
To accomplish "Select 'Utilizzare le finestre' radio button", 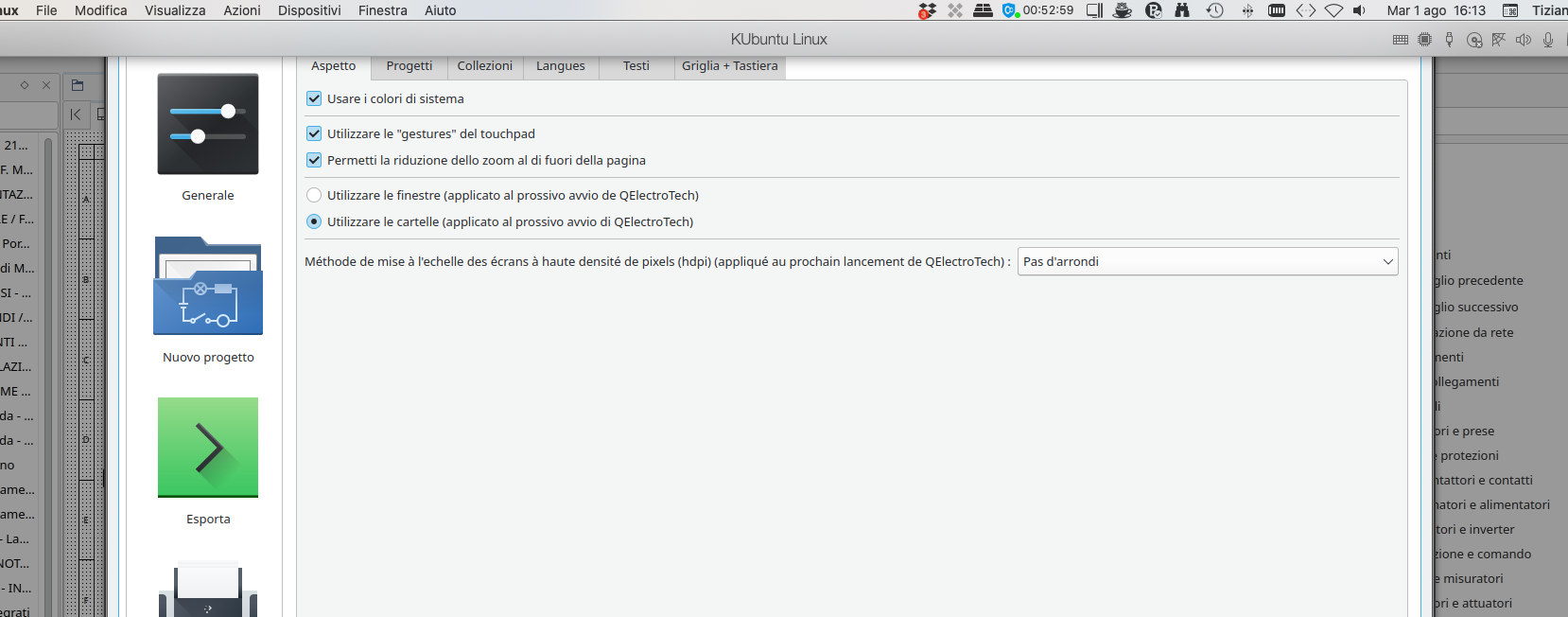I will (x=314, y=195).
